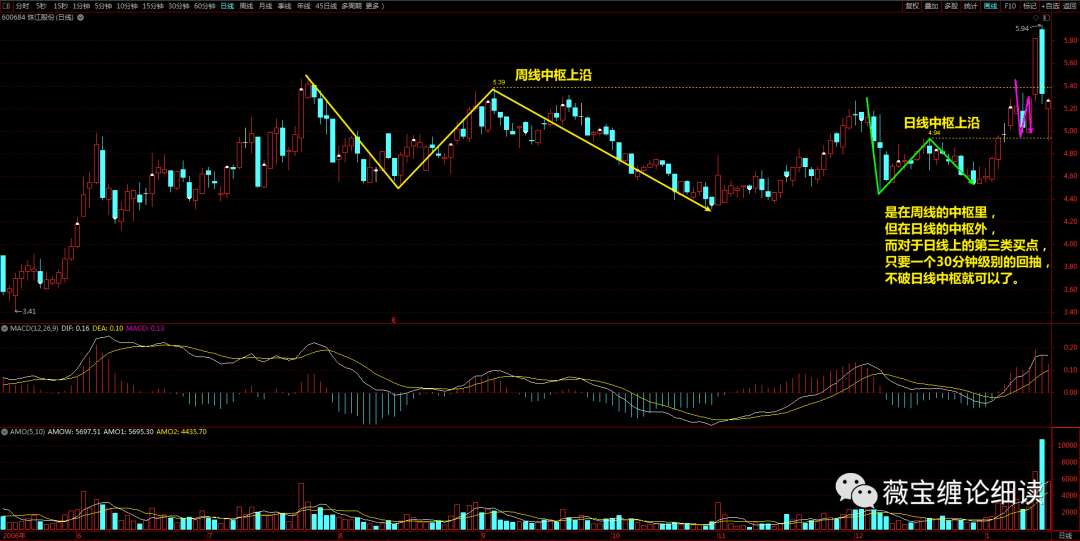The height and width of the screenshot is (541, 1080).
Task: Click the 5.39 high price label
Action: tap(499, 83)
